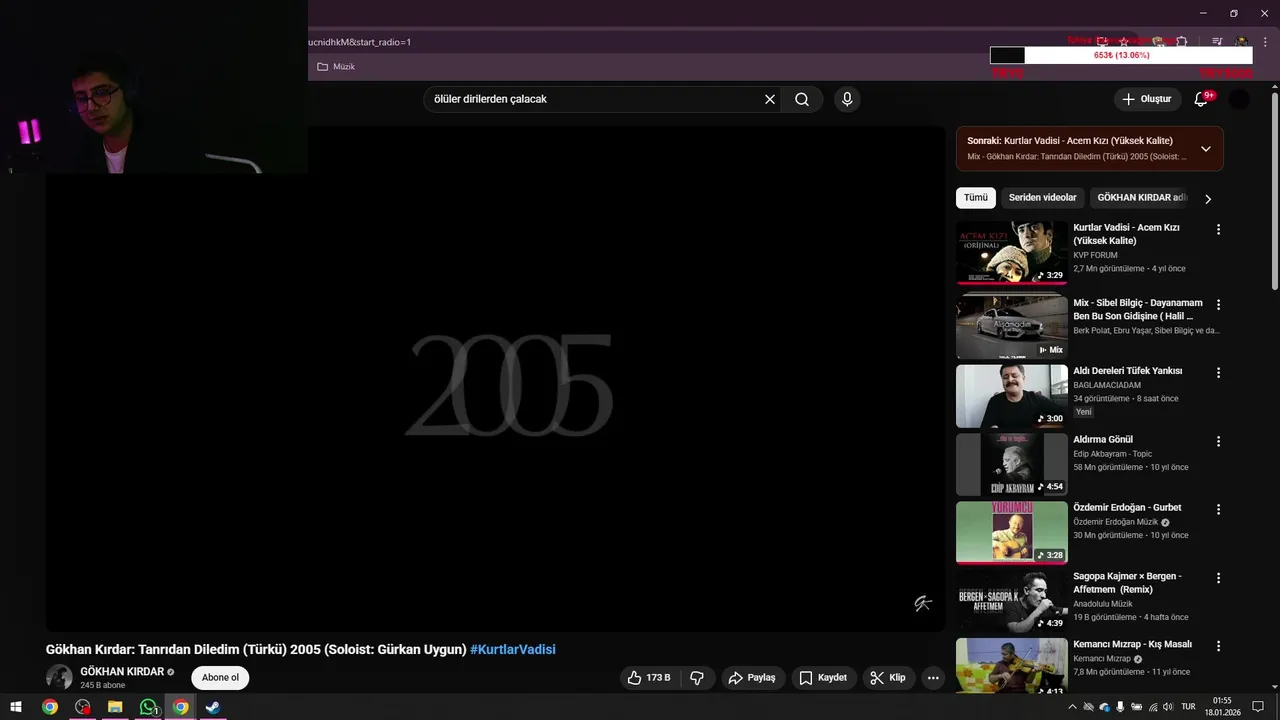
Task: Switch the TUR input language indicator
Action: coord(1189,707)
